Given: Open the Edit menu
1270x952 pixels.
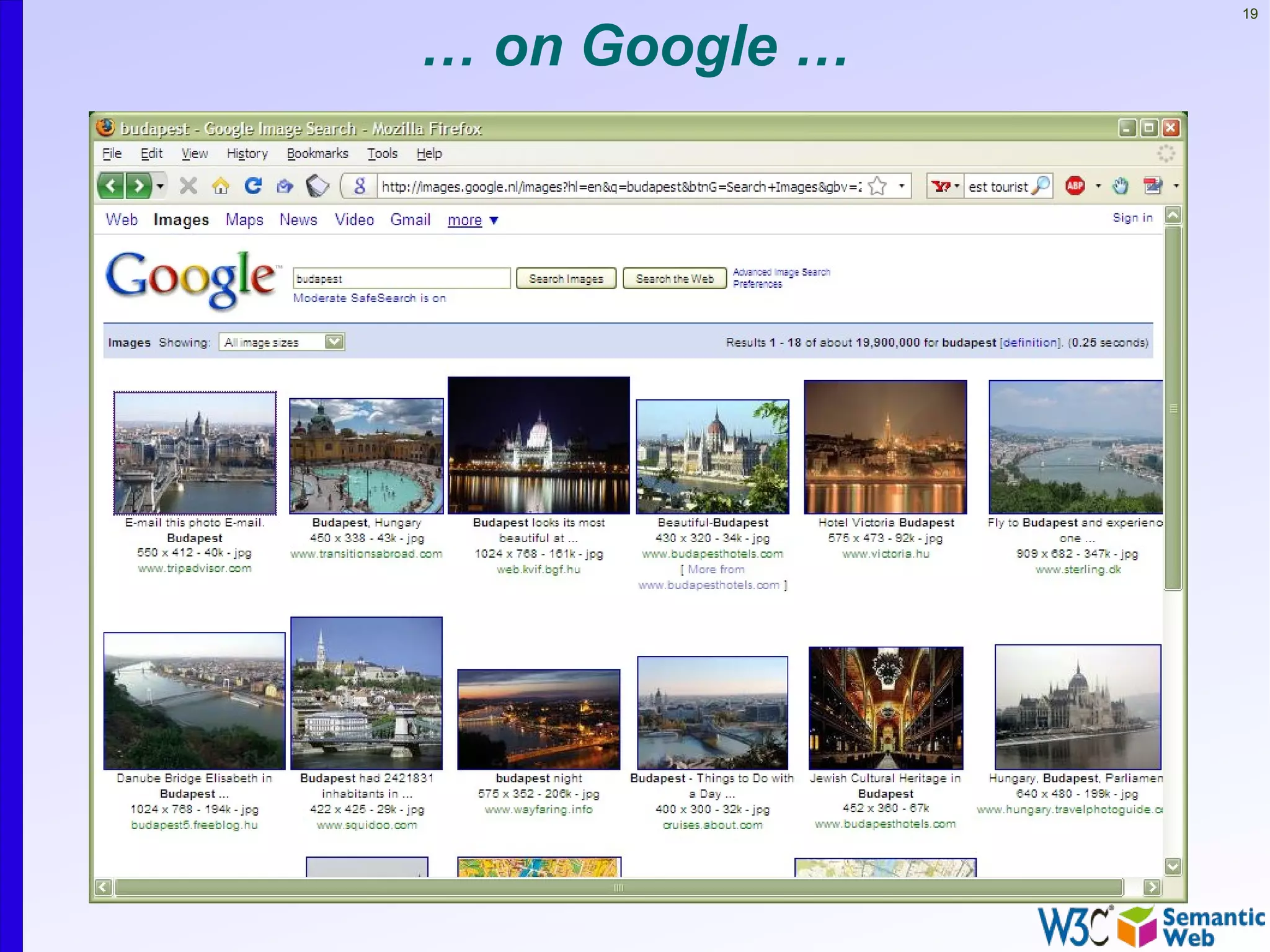Looking at the screenshot, I should click(x=151, y=153).
